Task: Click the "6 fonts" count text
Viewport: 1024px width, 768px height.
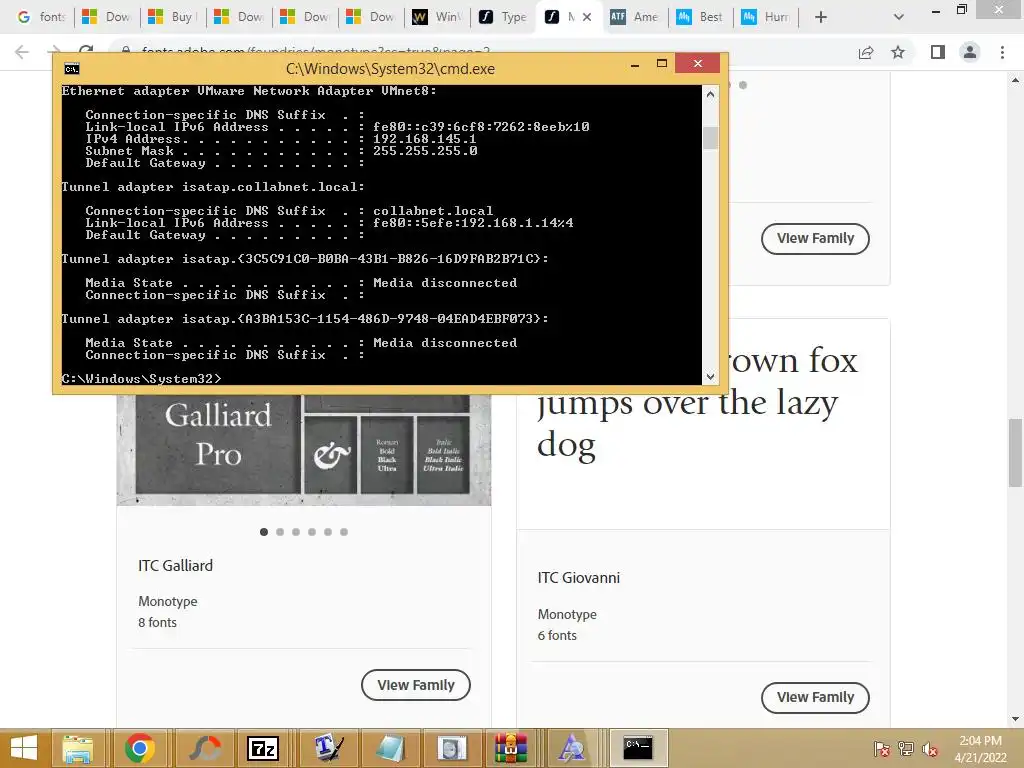Action: coord(557,635)
